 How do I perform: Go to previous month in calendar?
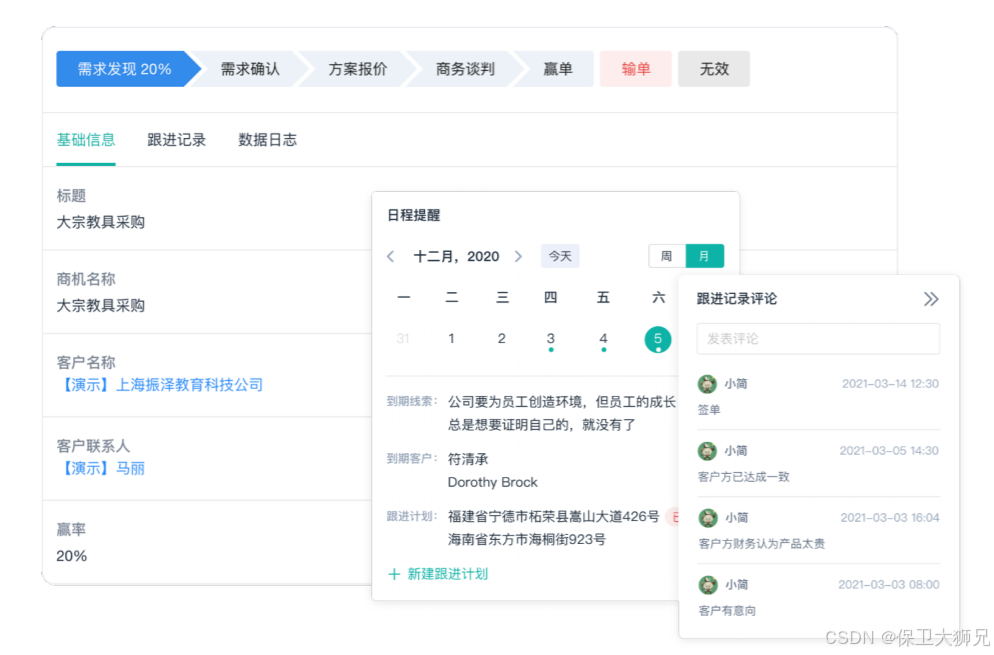tap(390, 256)
